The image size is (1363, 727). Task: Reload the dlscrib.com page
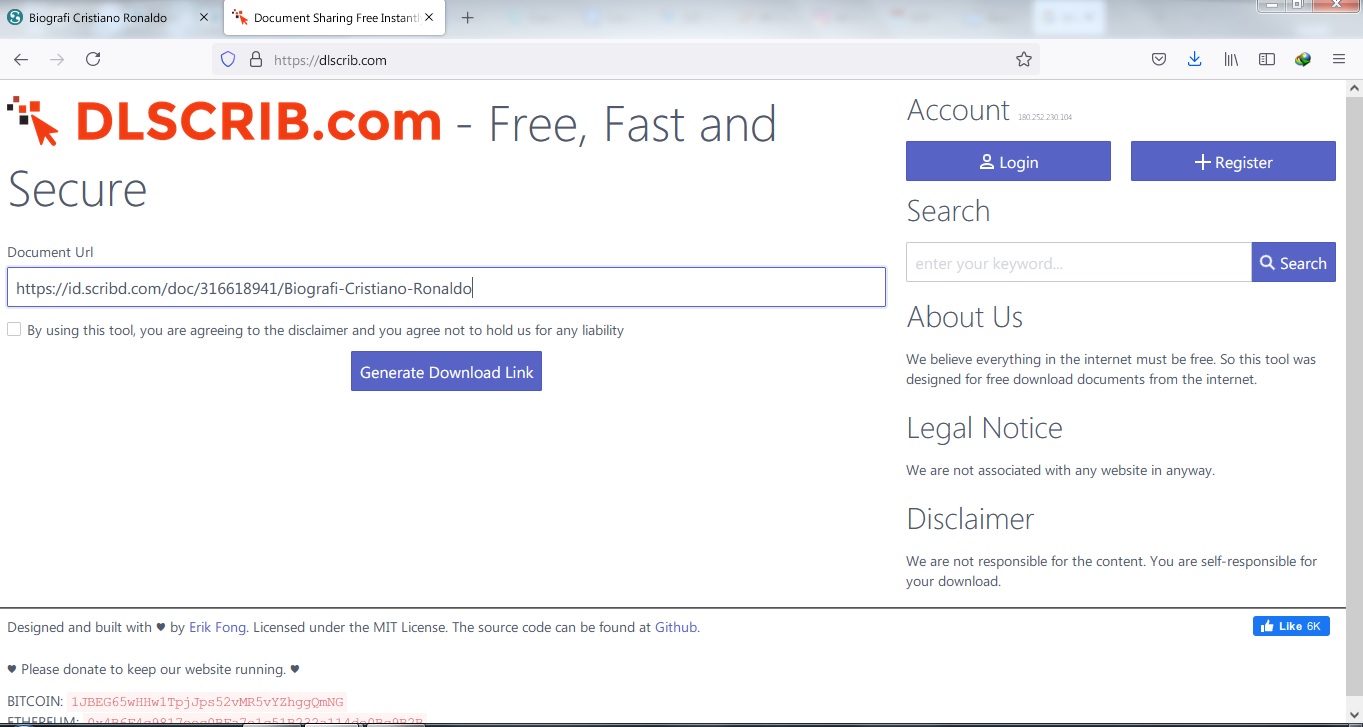tap(93, 60)
